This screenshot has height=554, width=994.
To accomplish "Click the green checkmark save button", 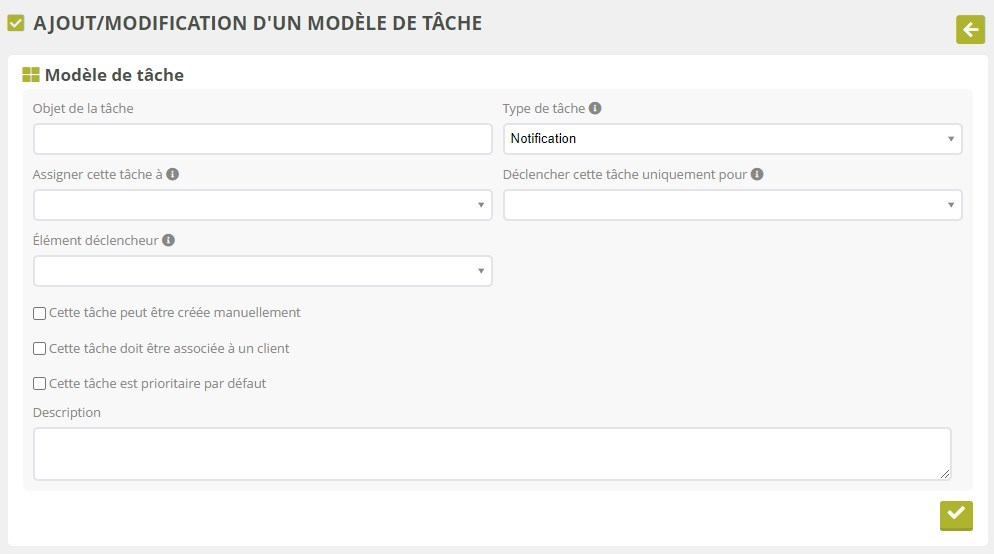I will [956, 514].
